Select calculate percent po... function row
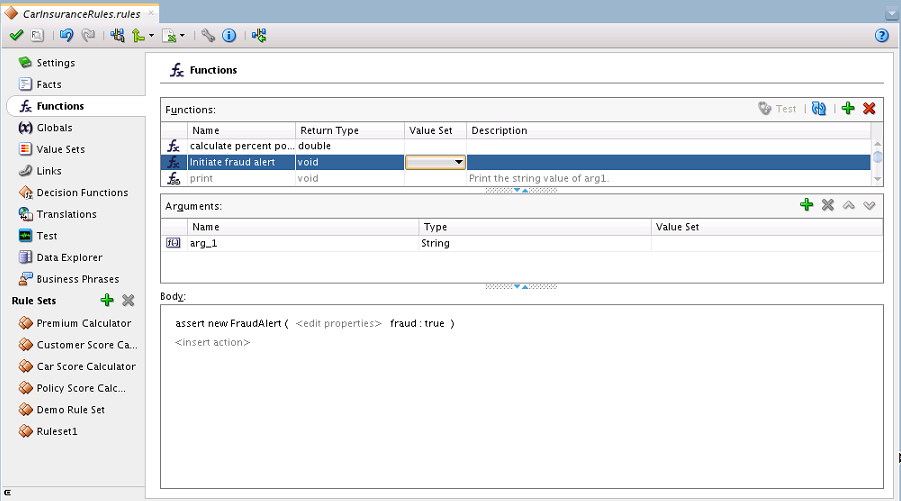 516,147
